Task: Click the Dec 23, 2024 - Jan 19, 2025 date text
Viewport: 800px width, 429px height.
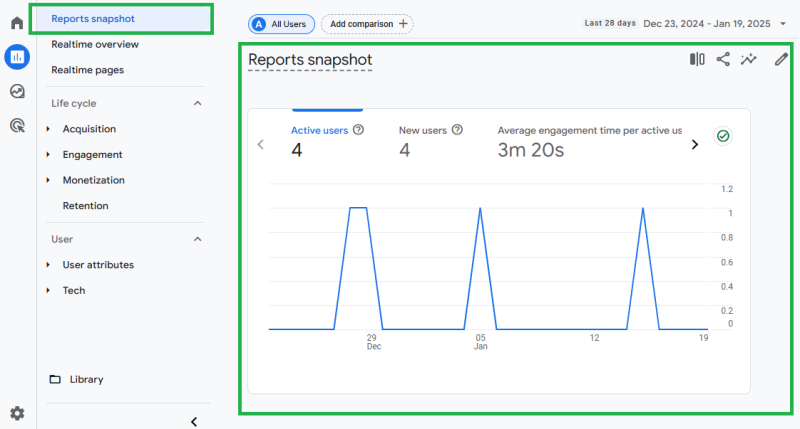Action: point(707,24)
